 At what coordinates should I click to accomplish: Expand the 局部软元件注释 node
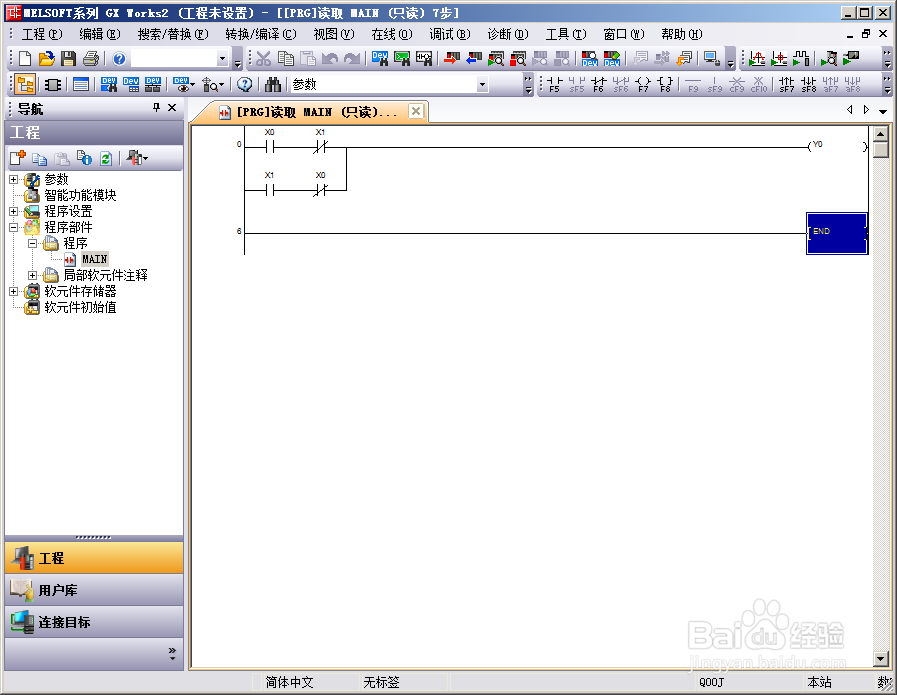pos(33,276)
